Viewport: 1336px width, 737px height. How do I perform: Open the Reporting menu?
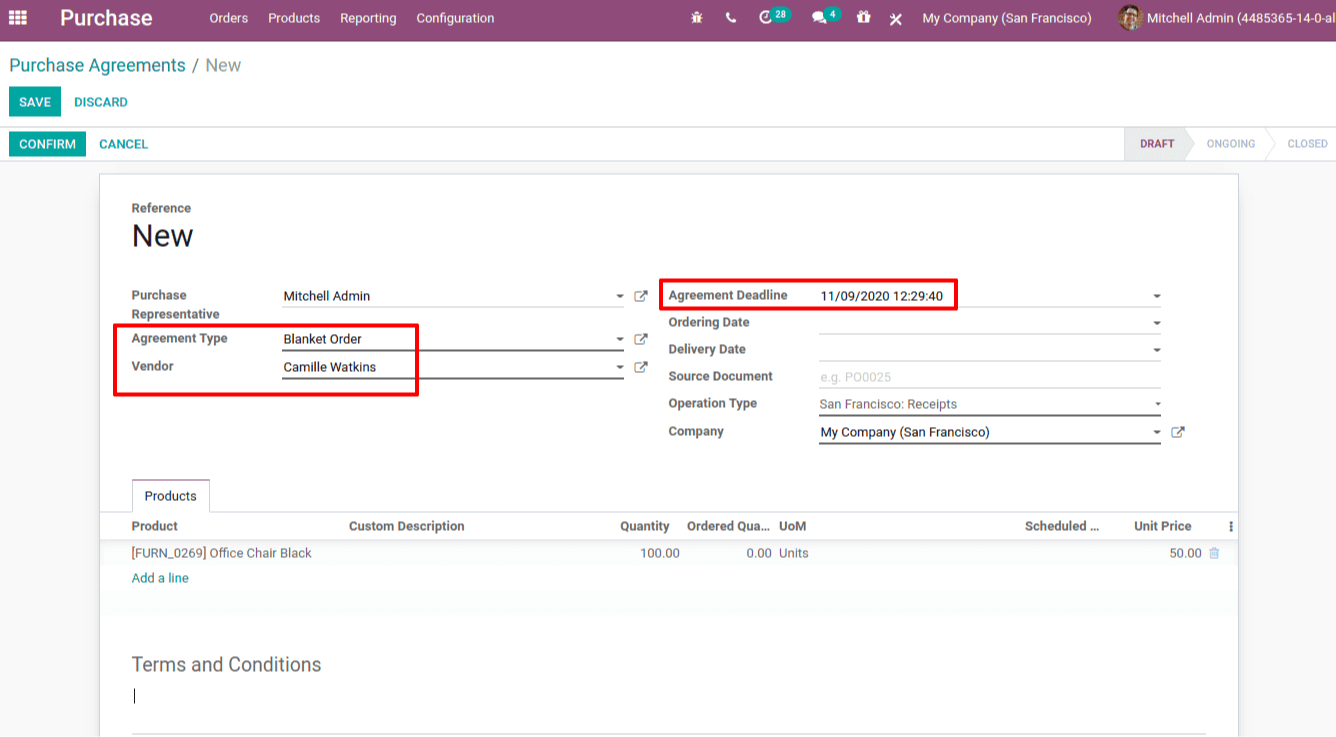tap(368, 18)
